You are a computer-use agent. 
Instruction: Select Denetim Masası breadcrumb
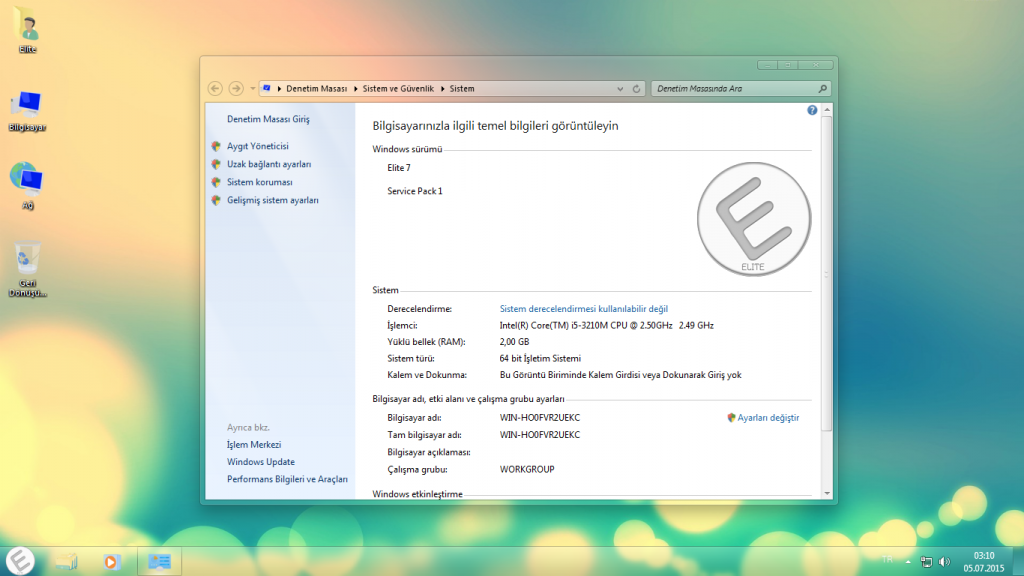317,89
